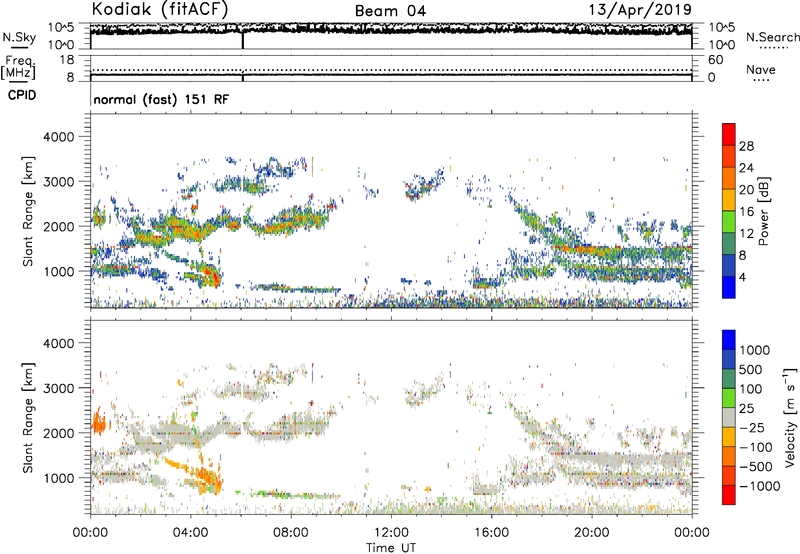Click intense red power echo near 05:00

(x=214, y=277)
